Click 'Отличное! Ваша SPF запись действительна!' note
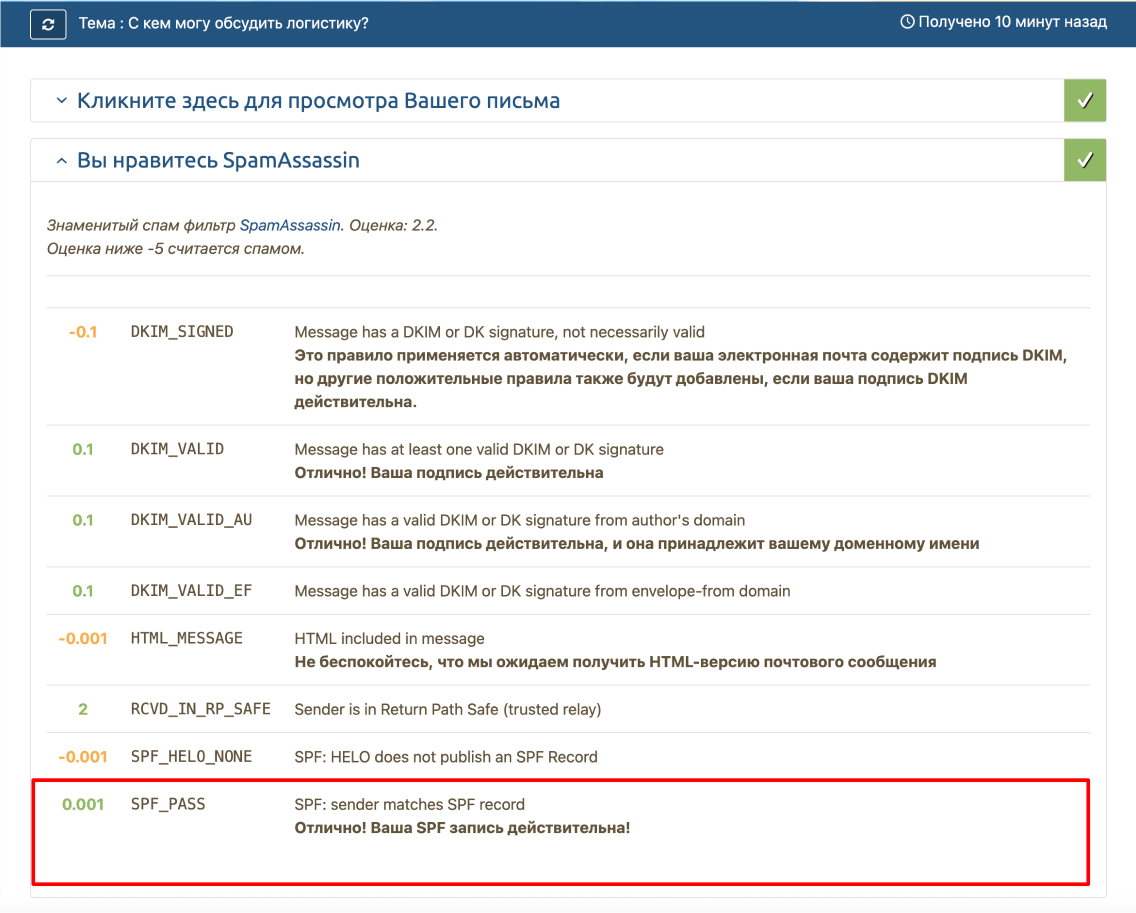 462,827
